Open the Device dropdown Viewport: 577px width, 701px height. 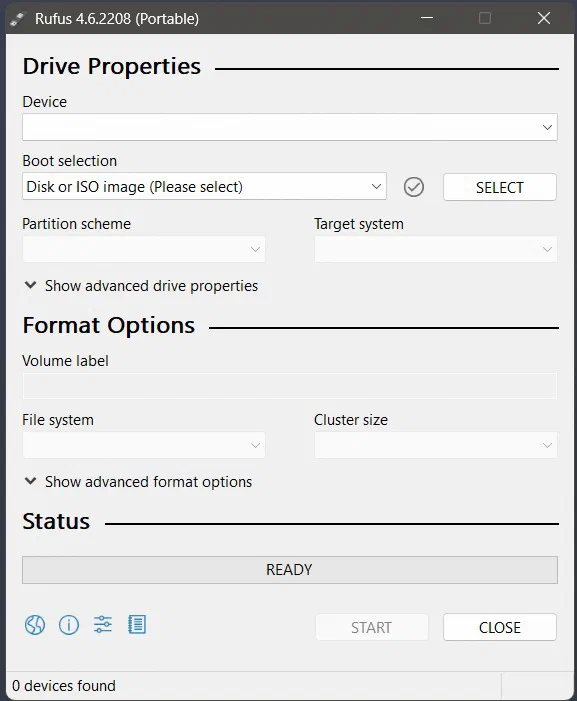pyautogui.click(x=290, y=127)
